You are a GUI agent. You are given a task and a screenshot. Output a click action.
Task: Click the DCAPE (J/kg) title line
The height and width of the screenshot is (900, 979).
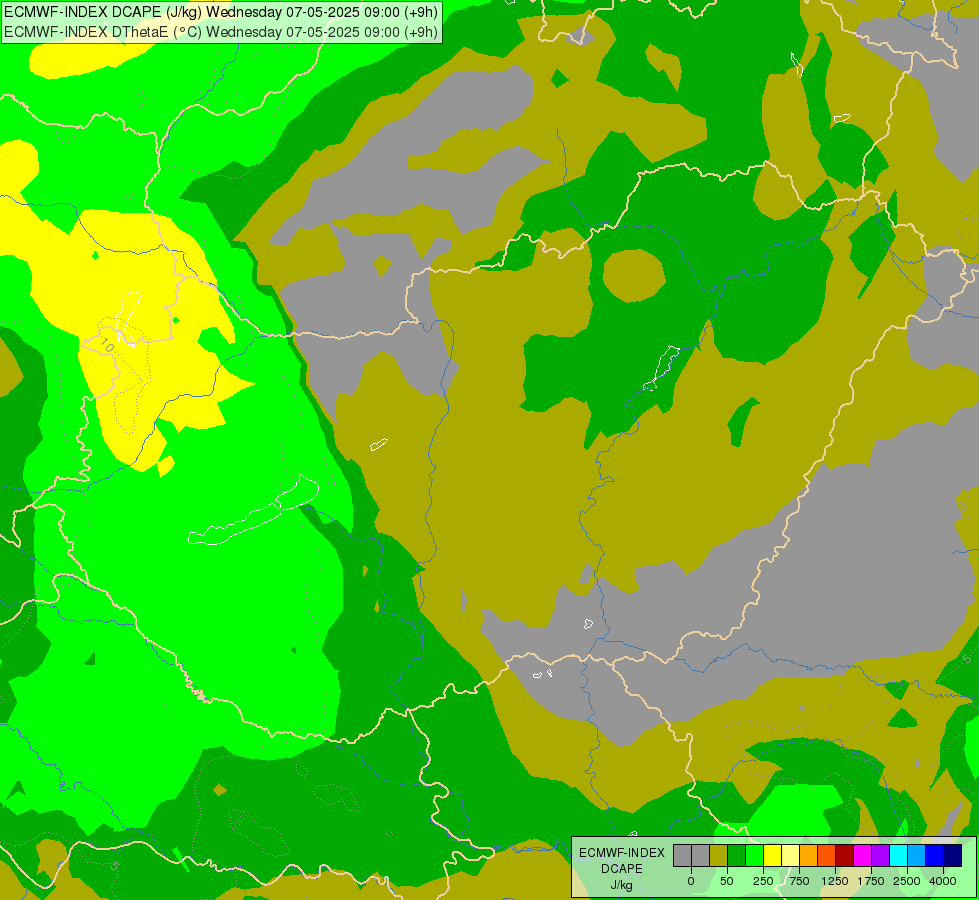(x=222, y=12)
